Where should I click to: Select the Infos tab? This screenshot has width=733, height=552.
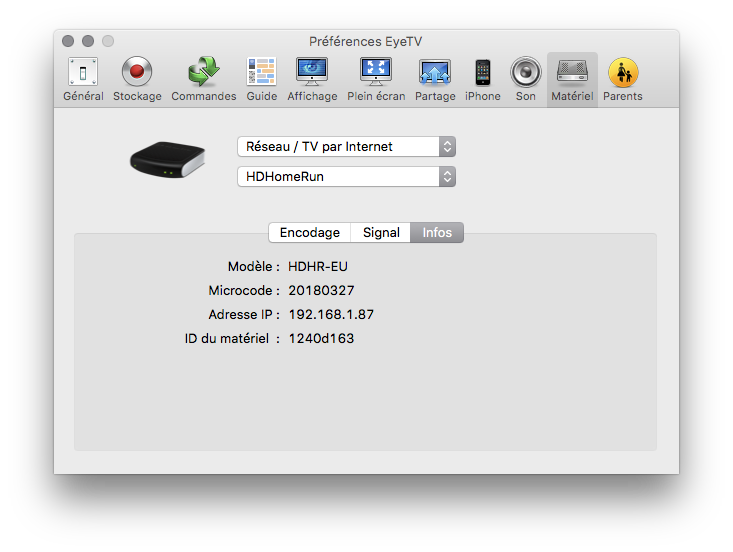tap(437, 232)
